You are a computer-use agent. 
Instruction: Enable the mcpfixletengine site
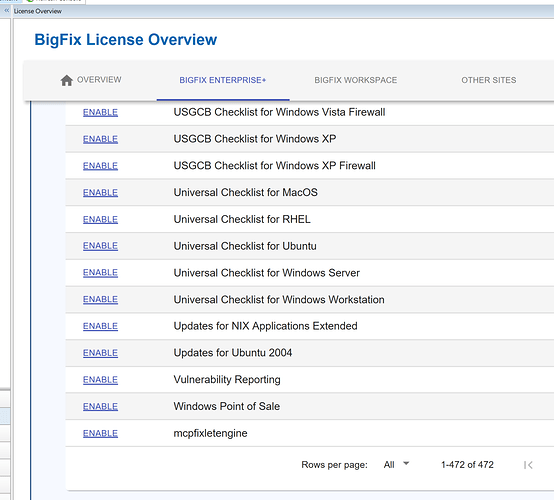click(100, 434)
